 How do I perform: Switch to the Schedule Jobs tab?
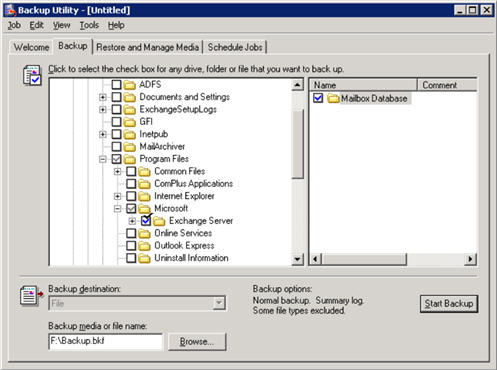click(235, 47)
